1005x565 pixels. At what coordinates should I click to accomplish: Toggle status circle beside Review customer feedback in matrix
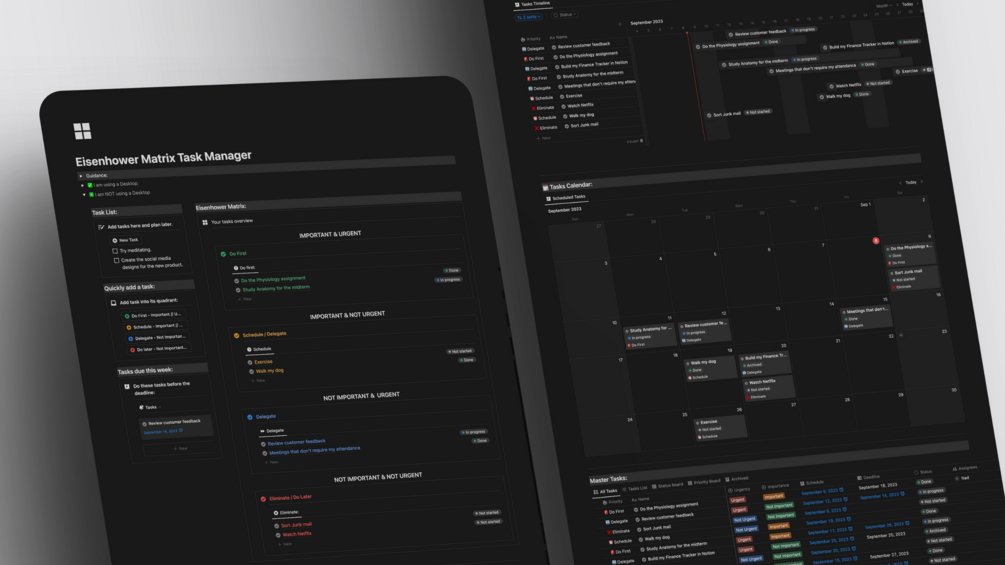pyautogui.click(x=263, y=444)
